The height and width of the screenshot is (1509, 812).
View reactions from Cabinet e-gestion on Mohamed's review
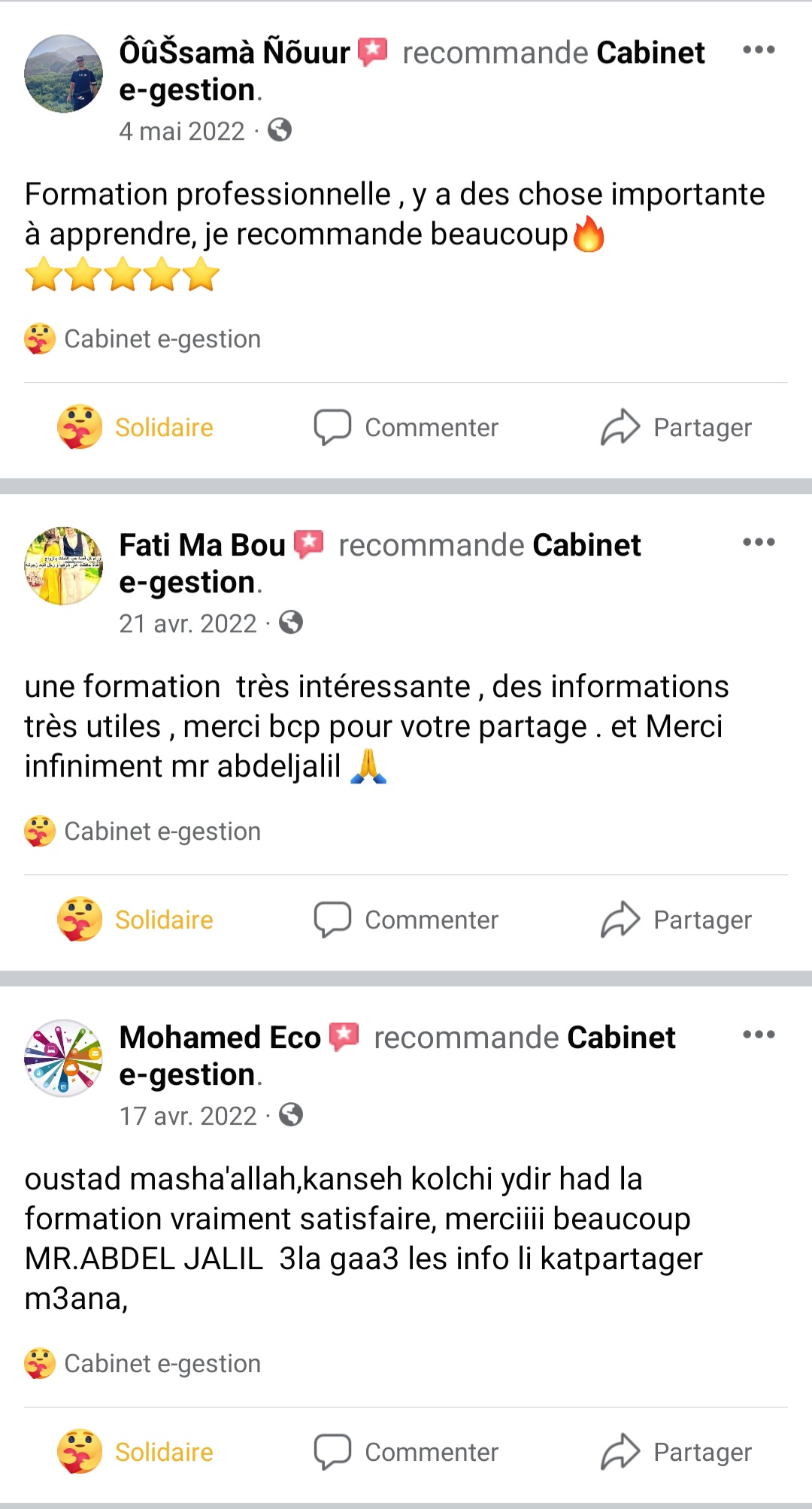(143, 1363)
